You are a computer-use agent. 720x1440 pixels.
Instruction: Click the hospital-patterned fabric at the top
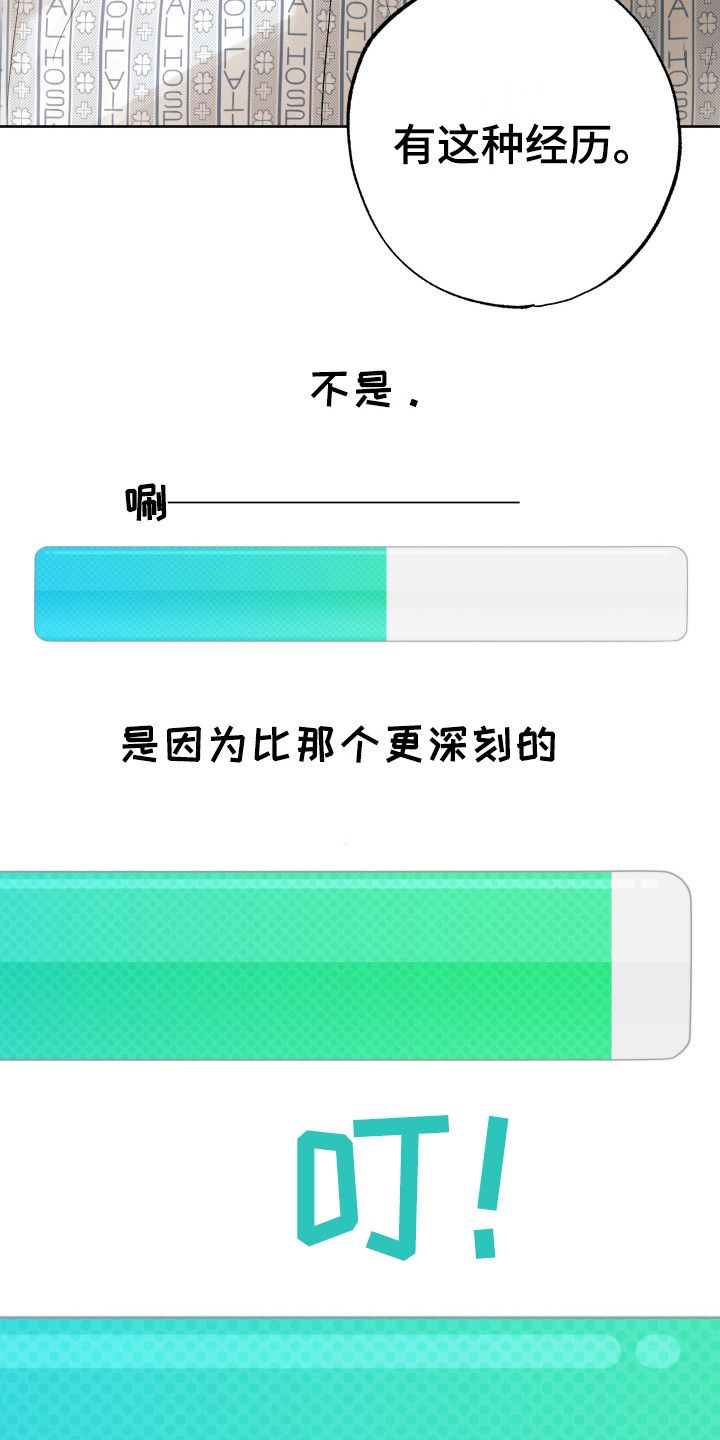click(x=160, y=60)
